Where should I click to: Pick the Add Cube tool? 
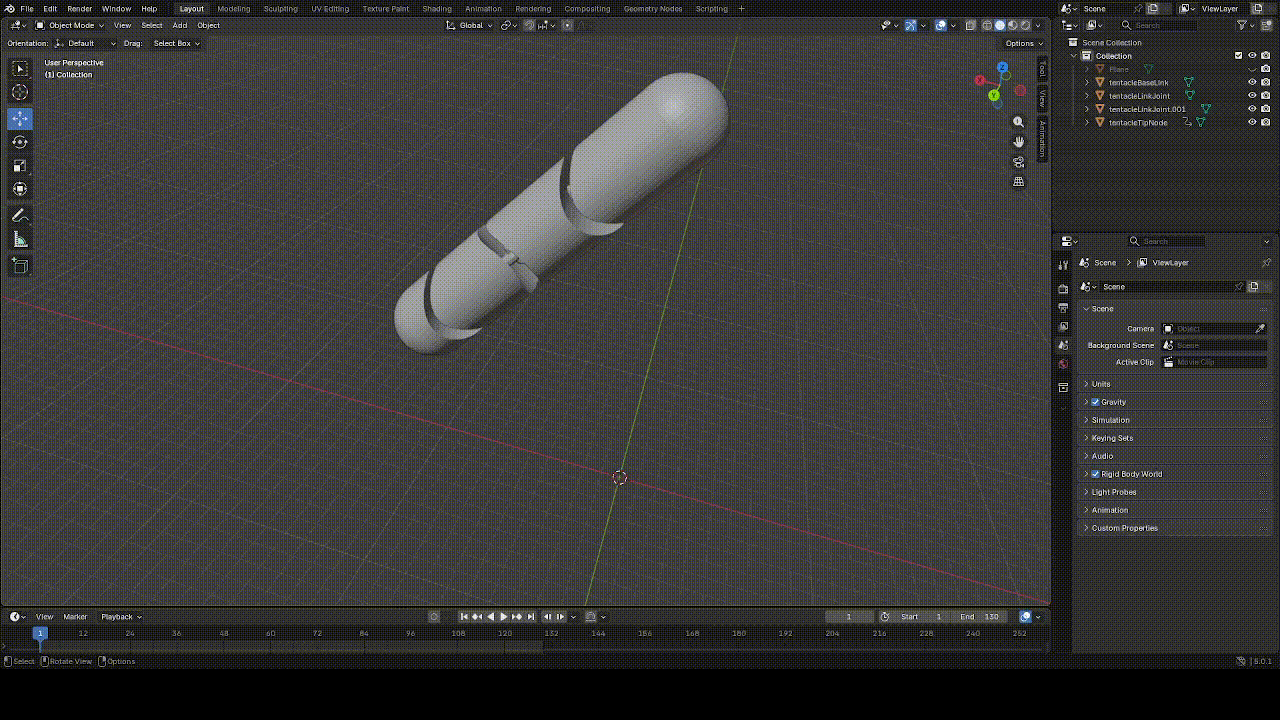(x=20, y=265)
